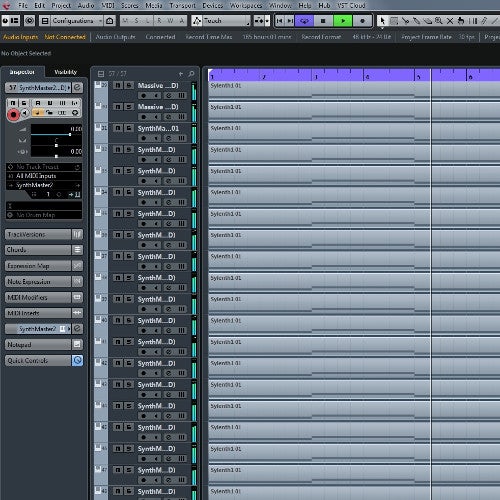The width and height of the screenshot is (500, 500).
Task: Open the MIDI menu
Action: click(x=108, y=5)
